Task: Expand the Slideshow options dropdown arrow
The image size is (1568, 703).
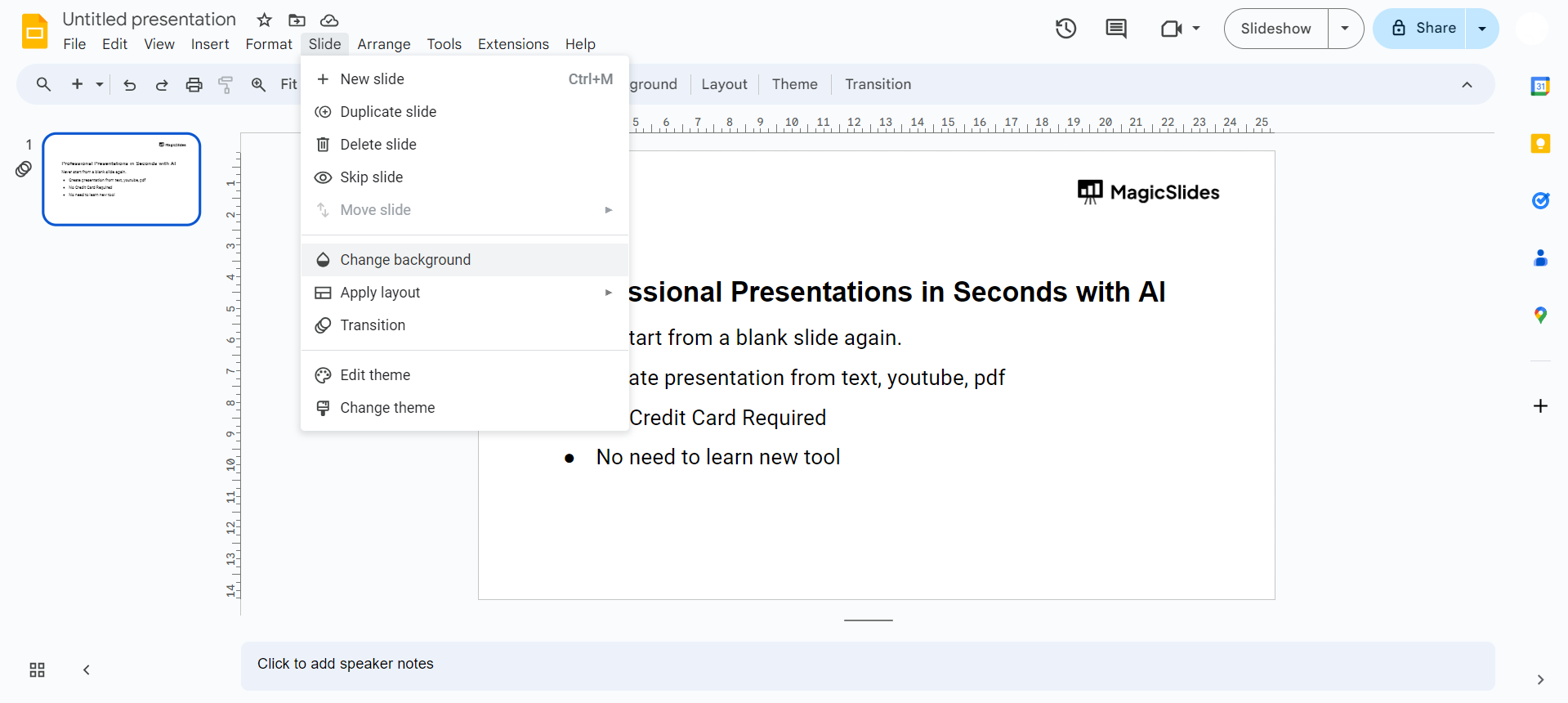Action: 1345,29
